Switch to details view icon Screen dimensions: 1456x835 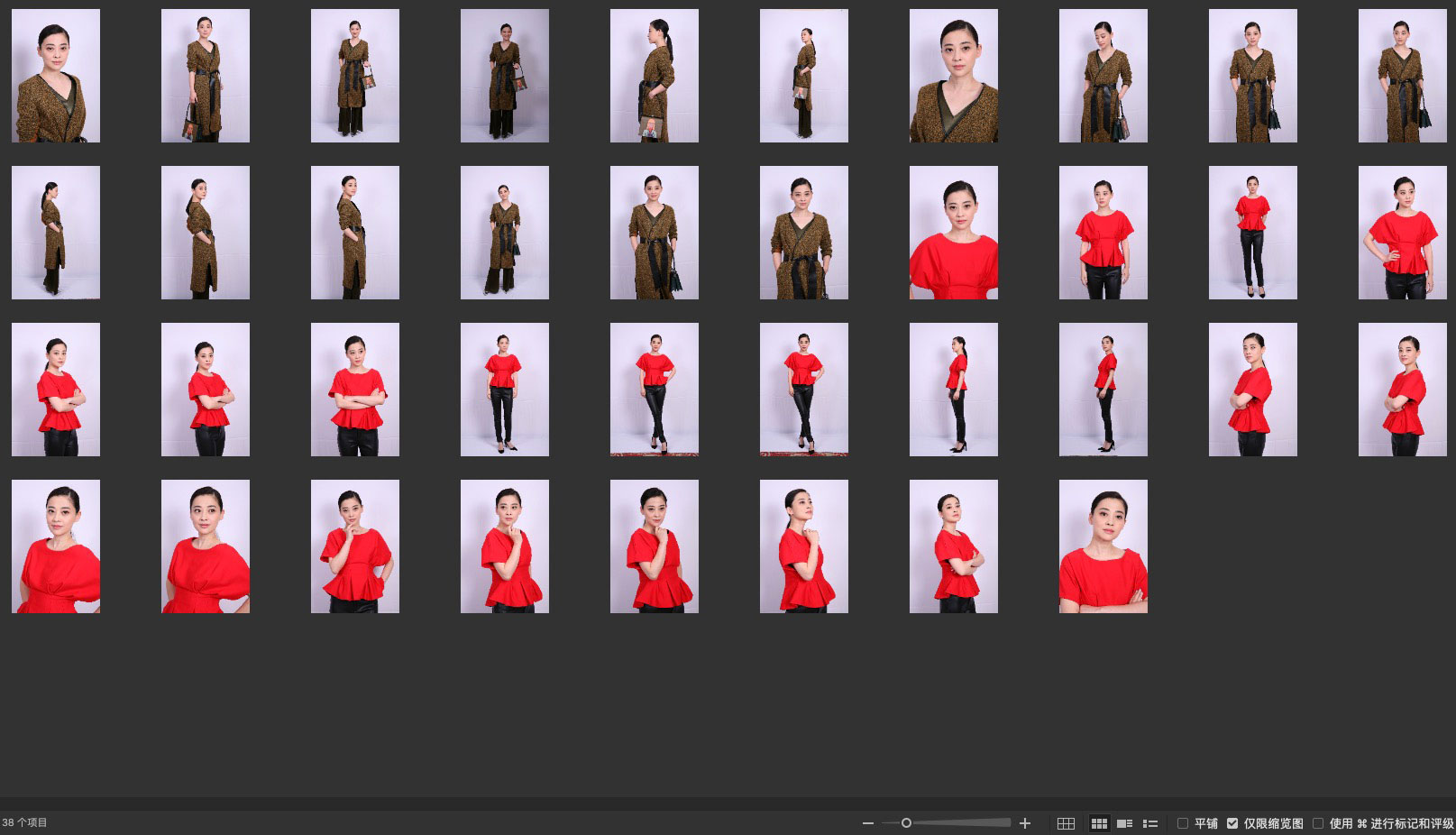1124,823
